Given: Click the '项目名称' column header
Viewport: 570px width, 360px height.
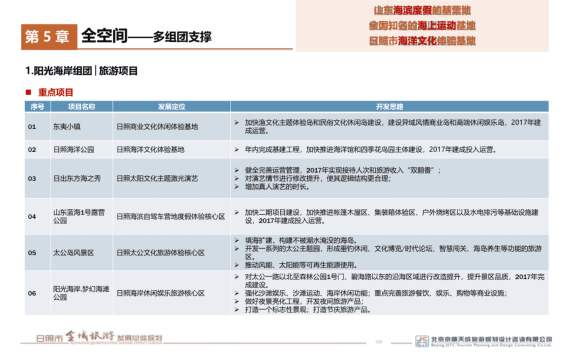Looking at the screenshot, I should click(x=81, y=107).
